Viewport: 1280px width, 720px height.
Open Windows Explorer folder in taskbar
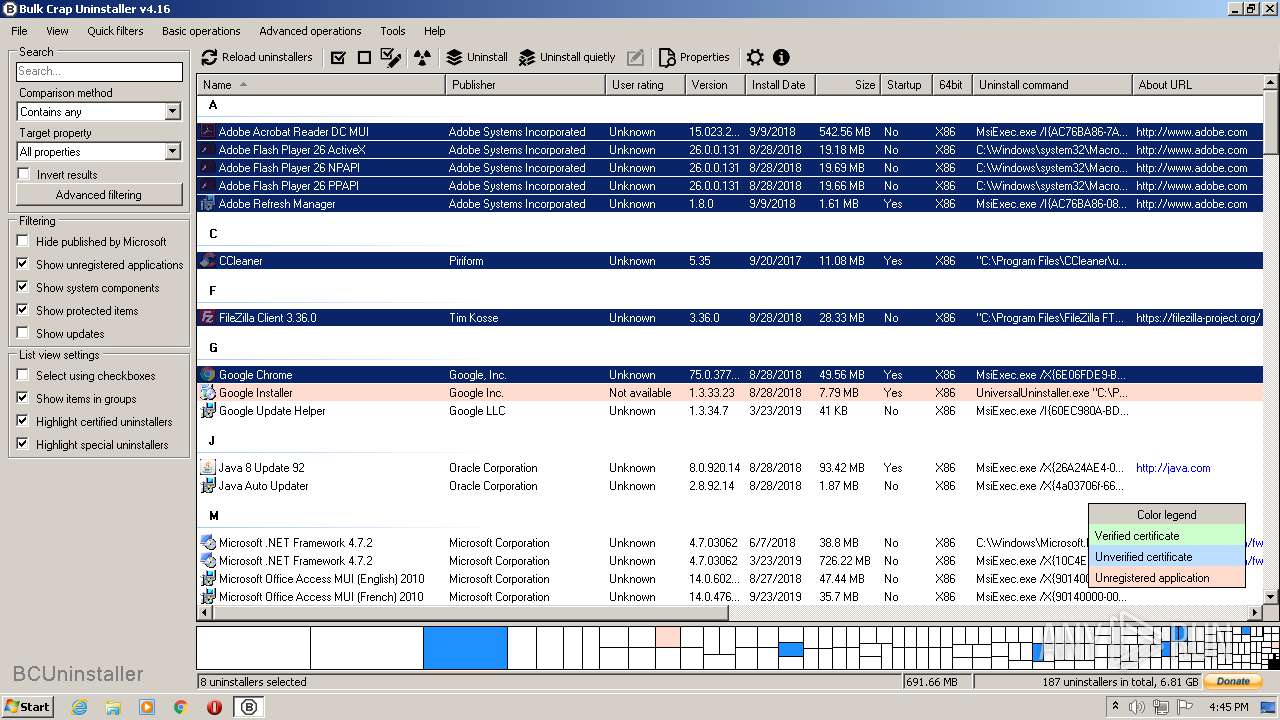click(113, 706)
